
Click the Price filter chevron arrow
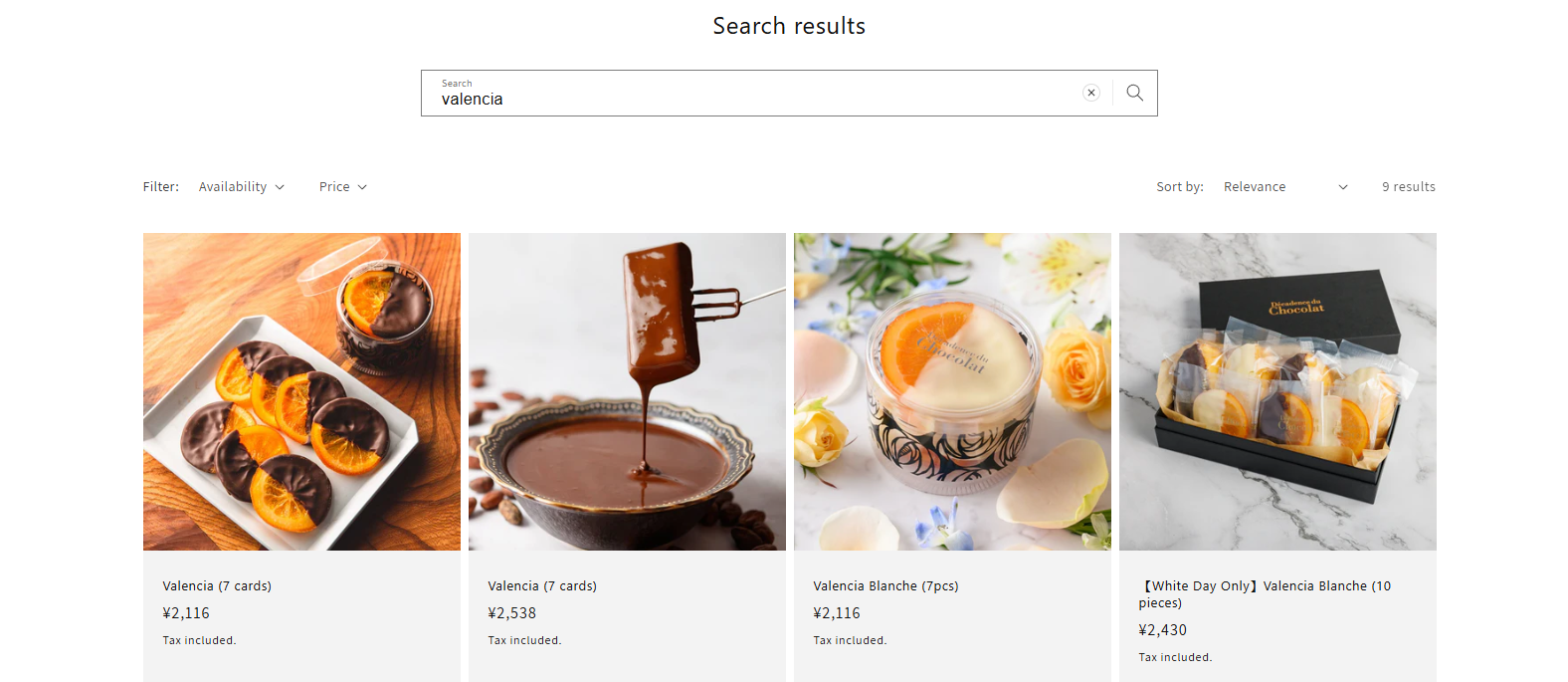pos(362,187)
